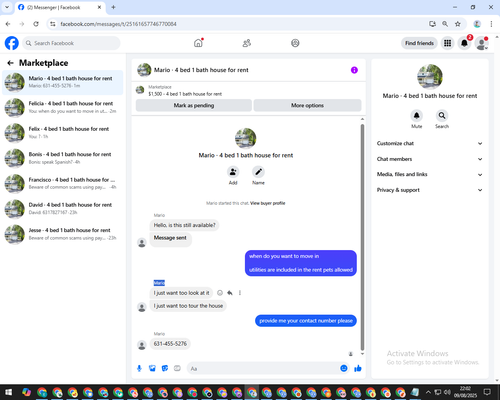This screenshot has height=400, width=500.
Task: Click 'I just want too tour the house' message
Action: point(188,306)
